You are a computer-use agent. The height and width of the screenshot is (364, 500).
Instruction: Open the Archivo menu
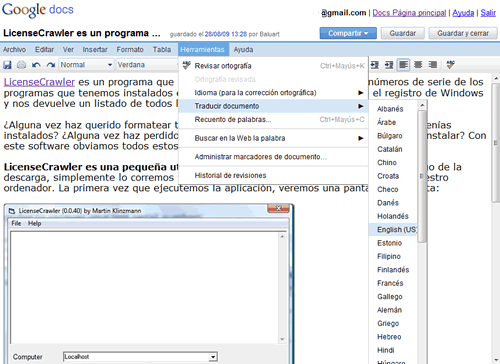coord(14,50)
